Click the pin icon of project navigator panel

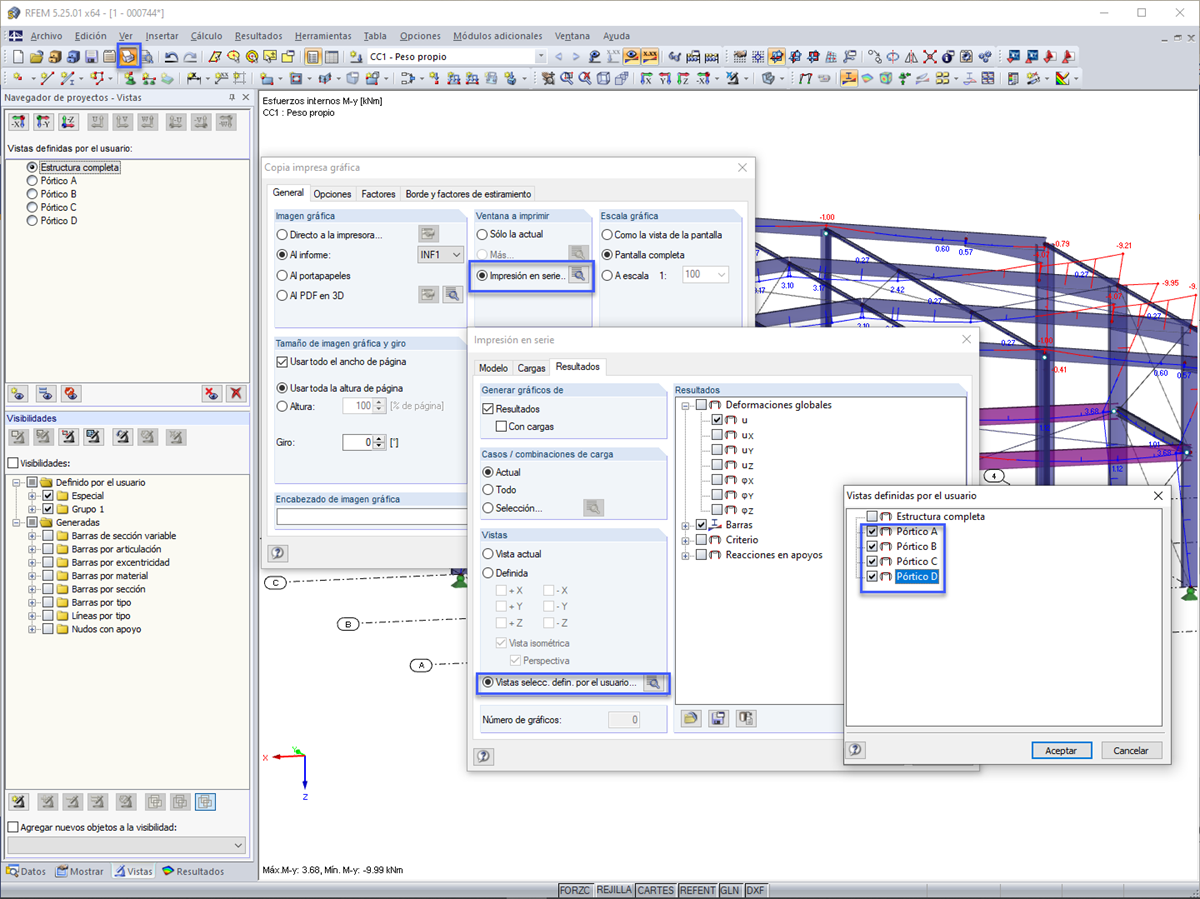click(x=231, y=97)
